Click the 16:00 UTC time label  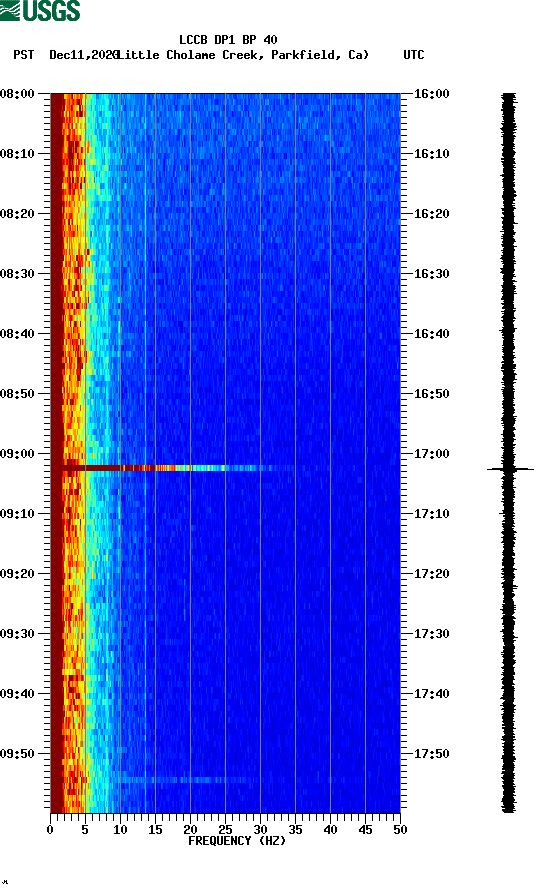pyautogui.click(x=431, y=93)
